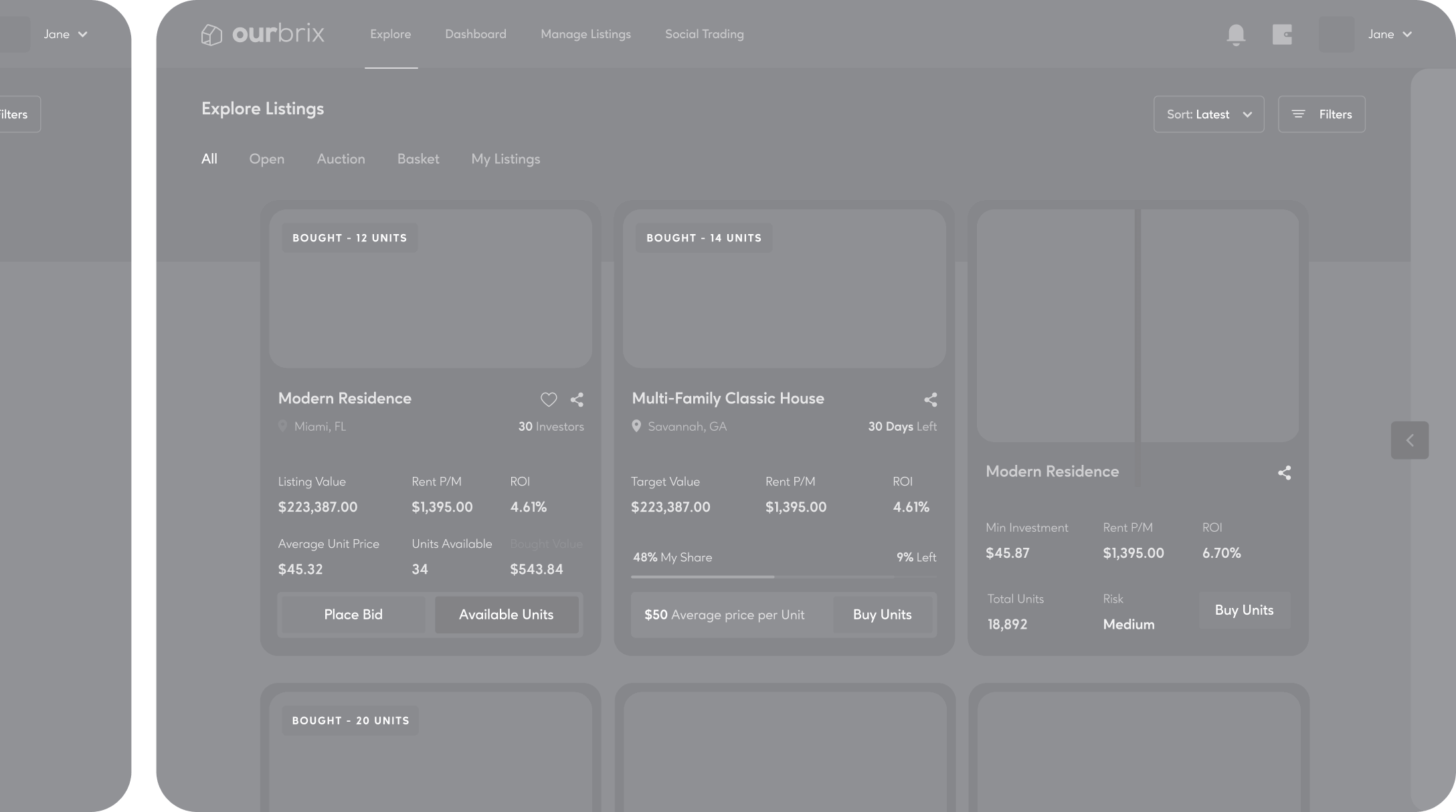Open the Sort: Latest dropdown
Viewport: 1456px width, 812px height.
pyautogui.click(x=1208, y=114)
